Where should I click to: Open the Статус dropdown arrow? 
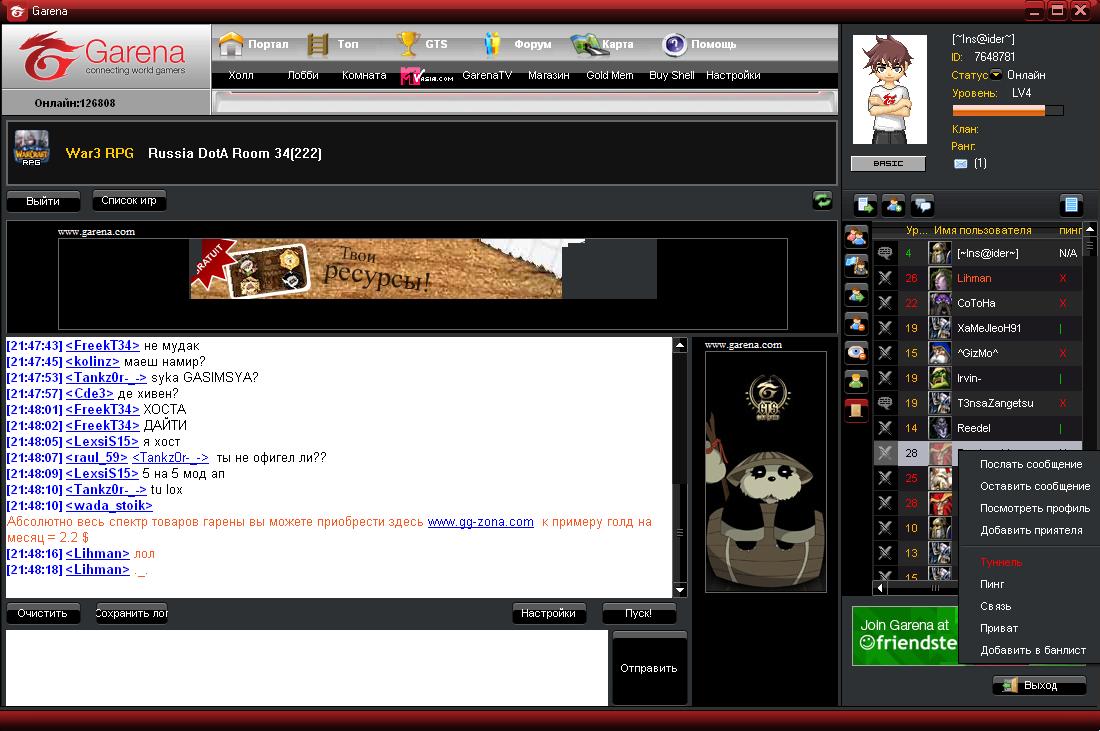[995, 74]
